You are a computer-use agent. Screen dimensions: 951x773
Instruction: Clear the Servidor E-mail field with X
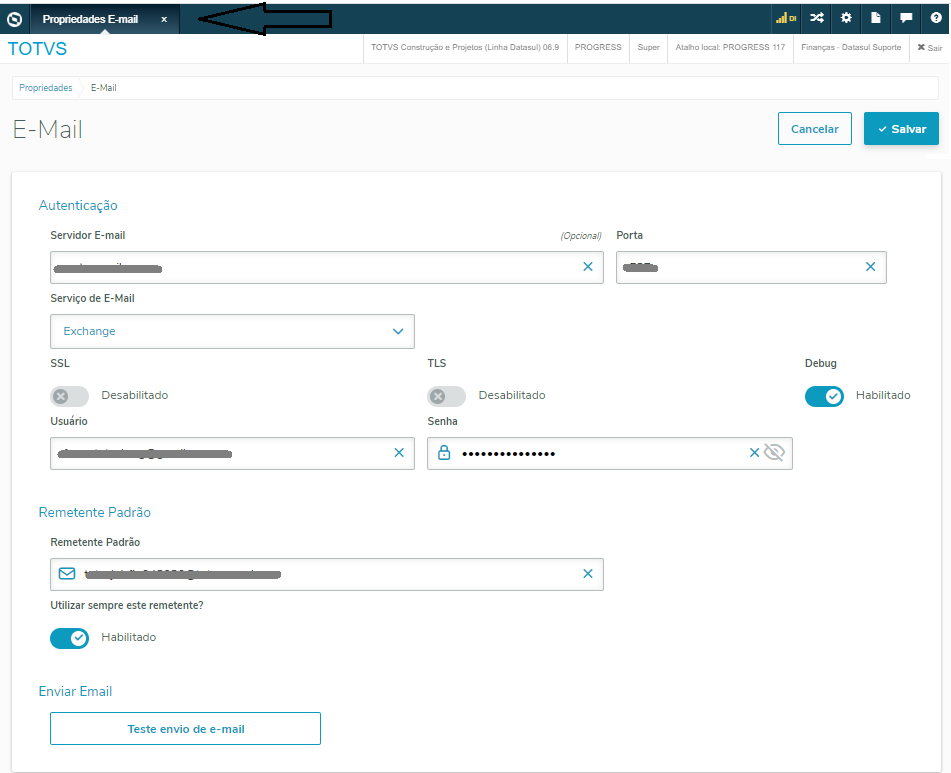pyautogui.click(x=588, y=267)
